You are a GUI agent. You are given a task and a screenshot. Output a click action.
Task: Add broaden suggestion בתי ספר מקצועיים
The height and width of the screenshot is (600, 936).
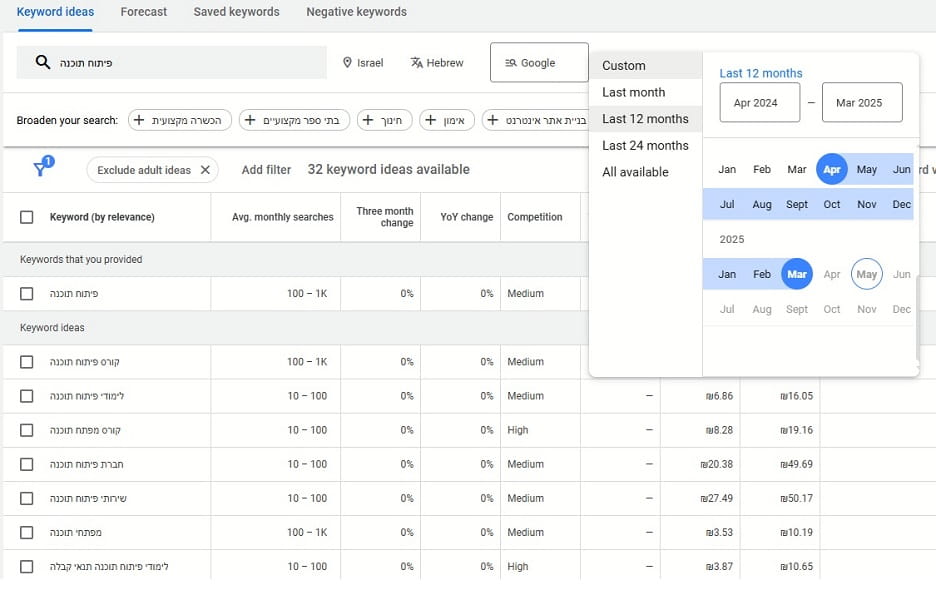[x=294, y=120]
